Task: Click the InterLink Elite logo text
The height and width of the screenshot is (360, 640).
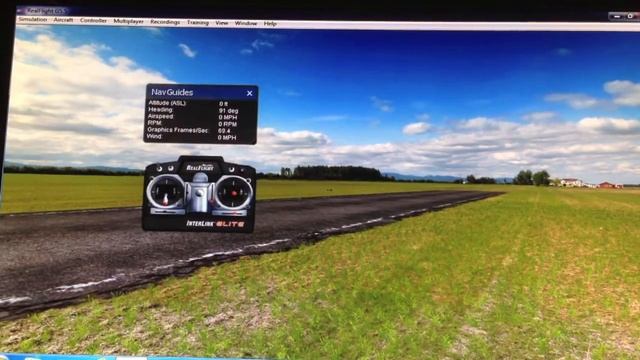Action: (x=216, y=224)
